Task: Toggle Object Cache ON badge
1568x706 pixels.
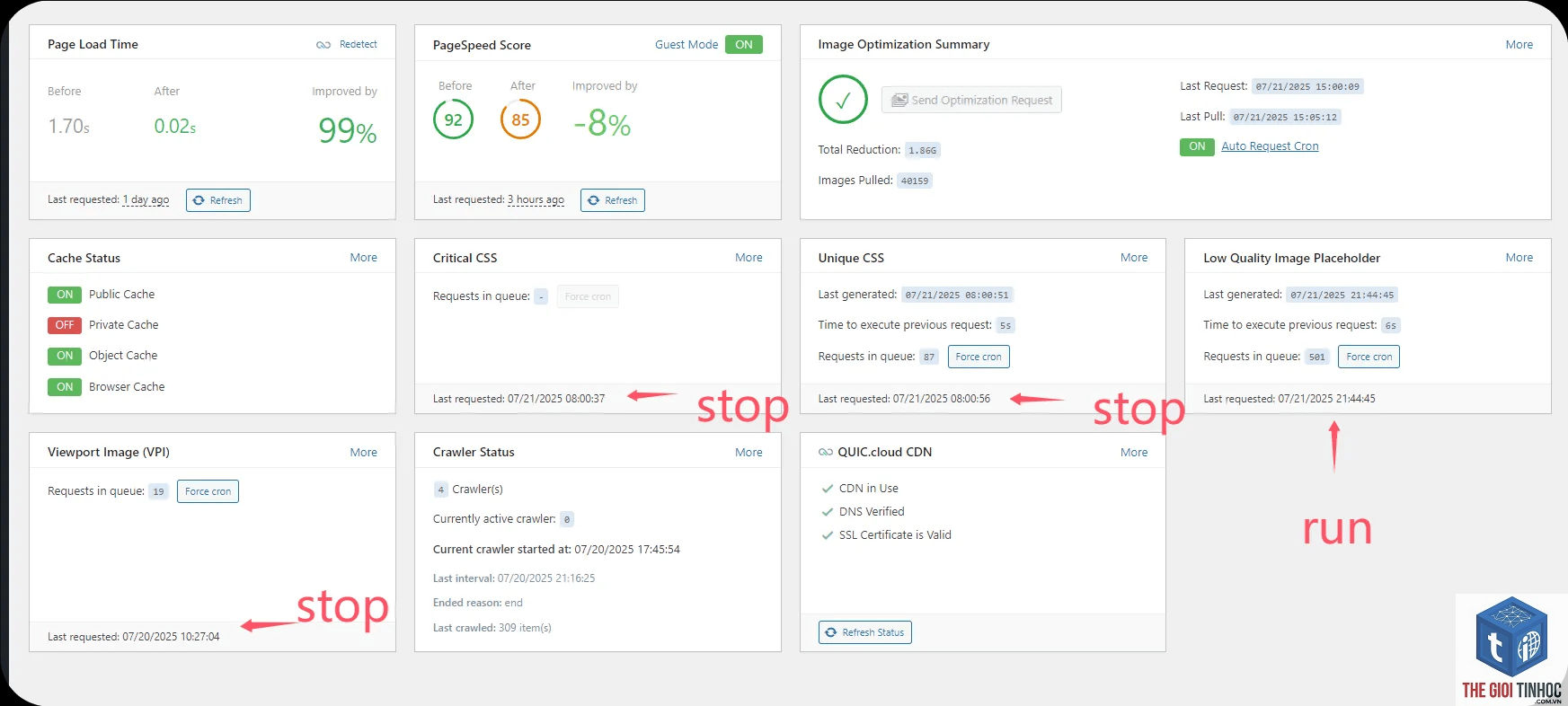Action: [65, 356]
